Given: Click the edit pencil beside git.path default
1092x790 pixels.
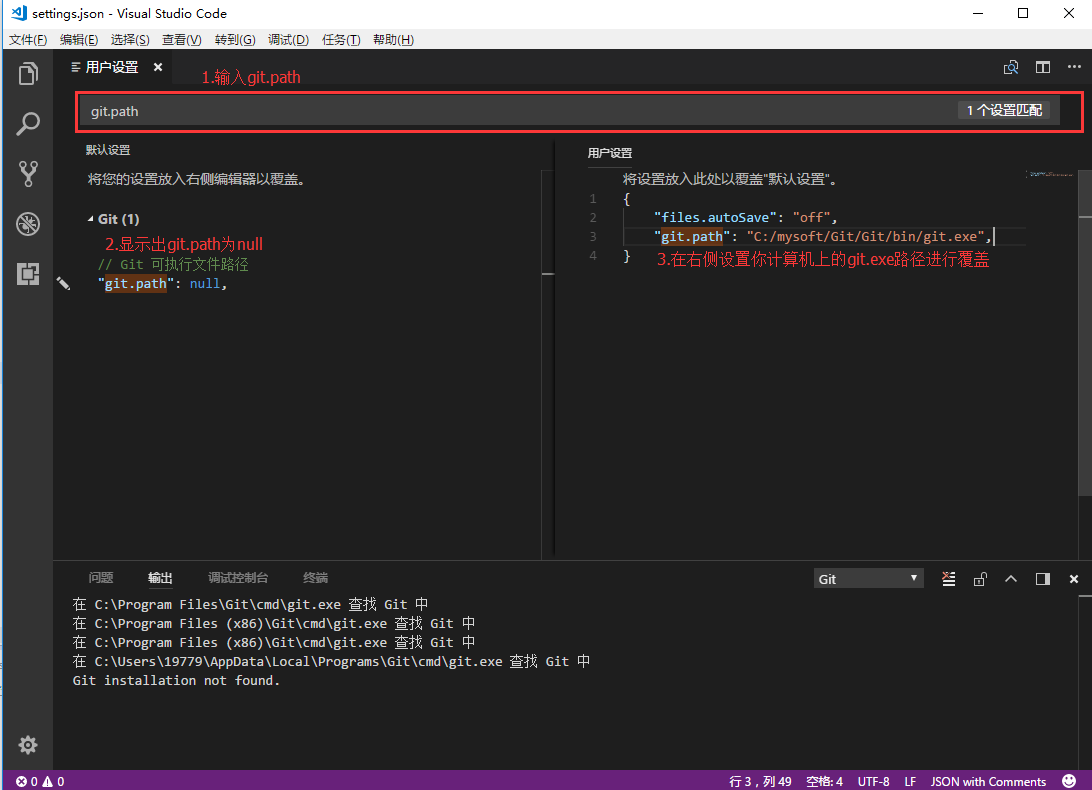Looking at the screenshot, I should tap(63, 283).
